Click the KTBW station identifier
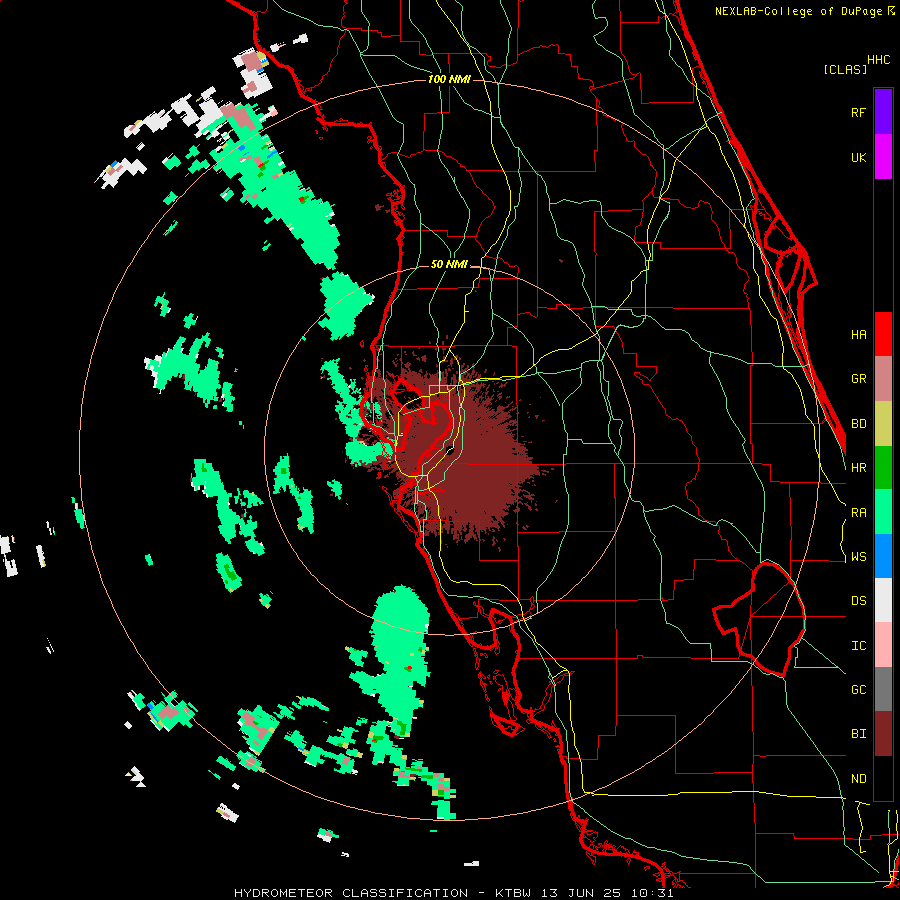 [515, 893]
